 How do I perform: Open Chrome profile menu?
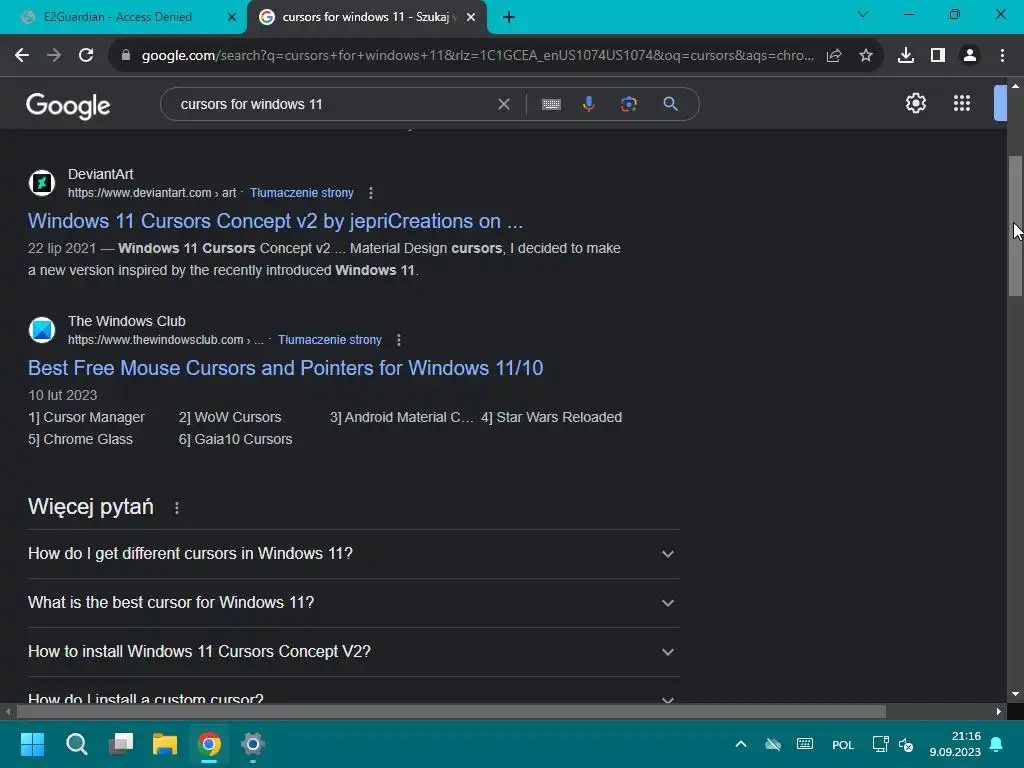click(x=970, y=56)
